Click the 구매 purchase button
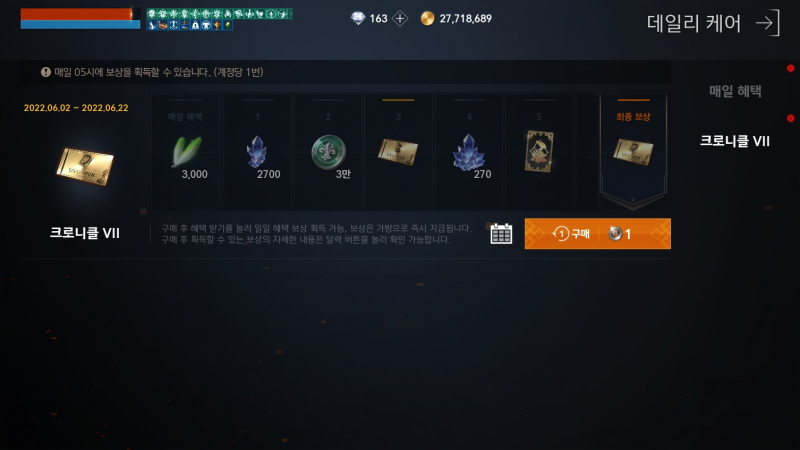The height and width of the screenshot is (450, 800). coord(597,234)
